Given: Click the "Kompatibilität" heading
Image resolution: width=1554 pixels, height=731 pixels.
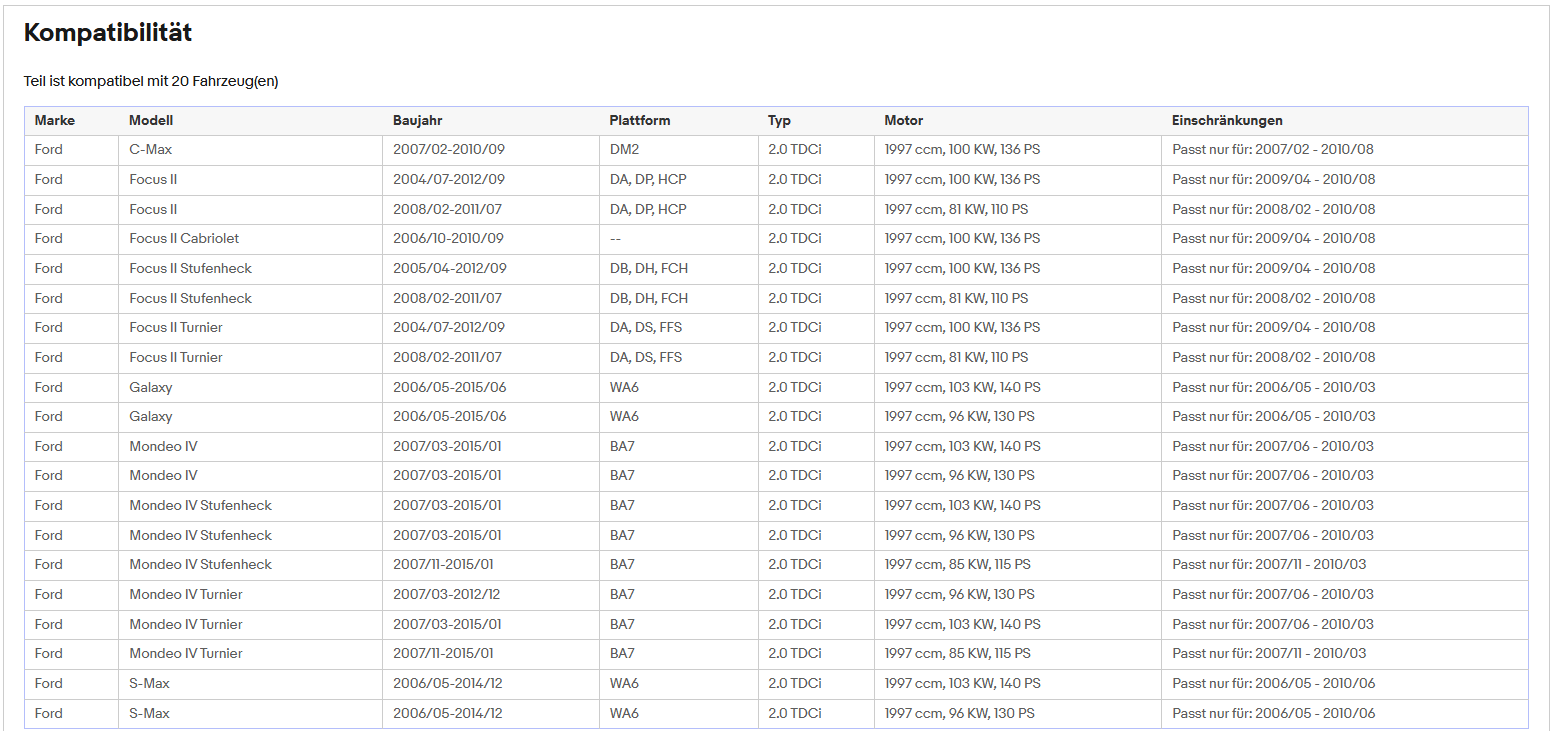Looking at the screenshot, I should (x=108, y=33).
